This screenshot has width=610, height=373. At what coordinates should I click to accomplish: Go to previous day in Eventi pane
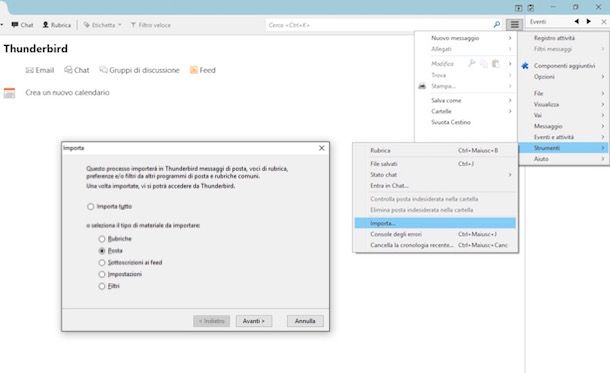pyautogui.click(x=577, y=22)
